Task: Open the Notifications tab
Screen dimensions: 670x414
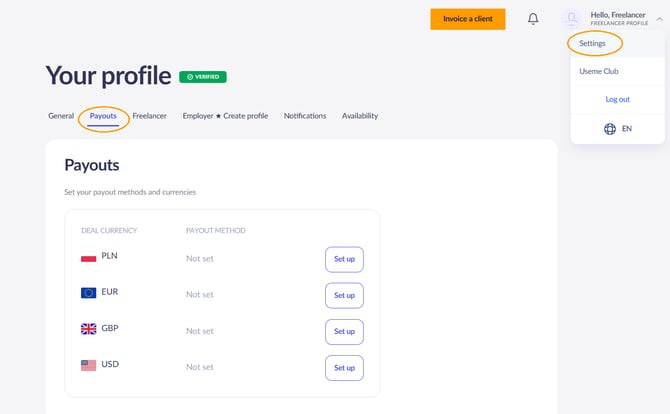Action: tap(305, 116)
